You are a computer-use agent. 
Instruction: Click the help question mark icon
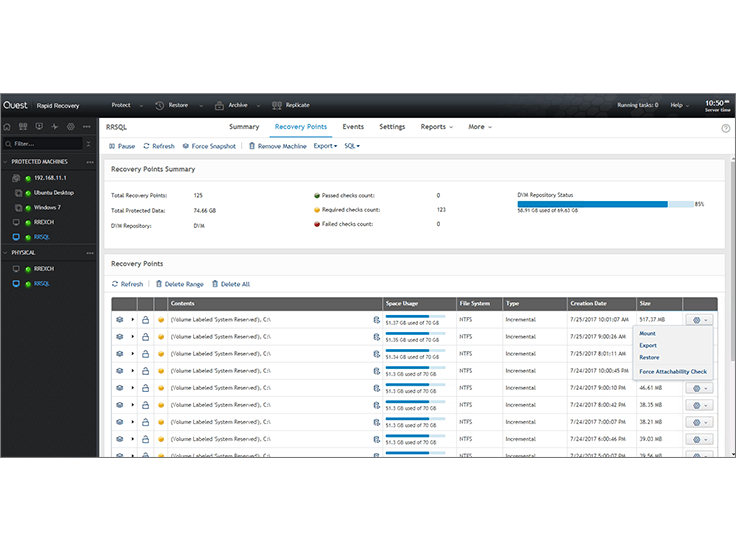pos(725,128)
